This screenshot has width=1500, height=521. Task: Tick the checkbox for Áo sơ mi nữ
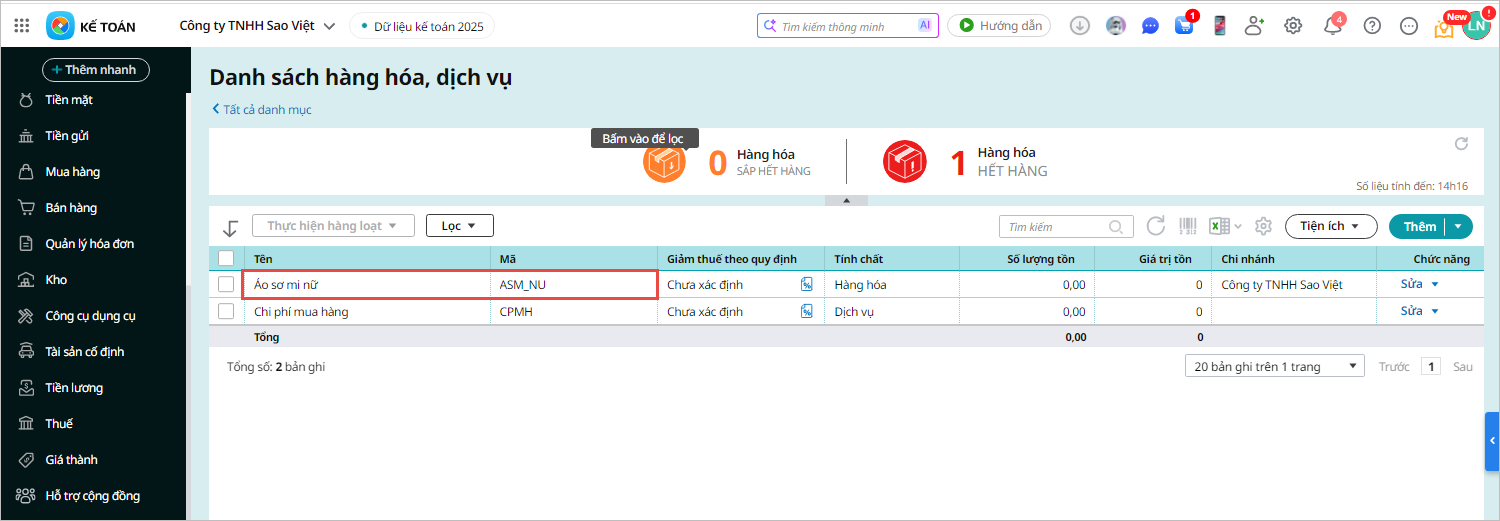pyautogui.click(x=226, y=284)
